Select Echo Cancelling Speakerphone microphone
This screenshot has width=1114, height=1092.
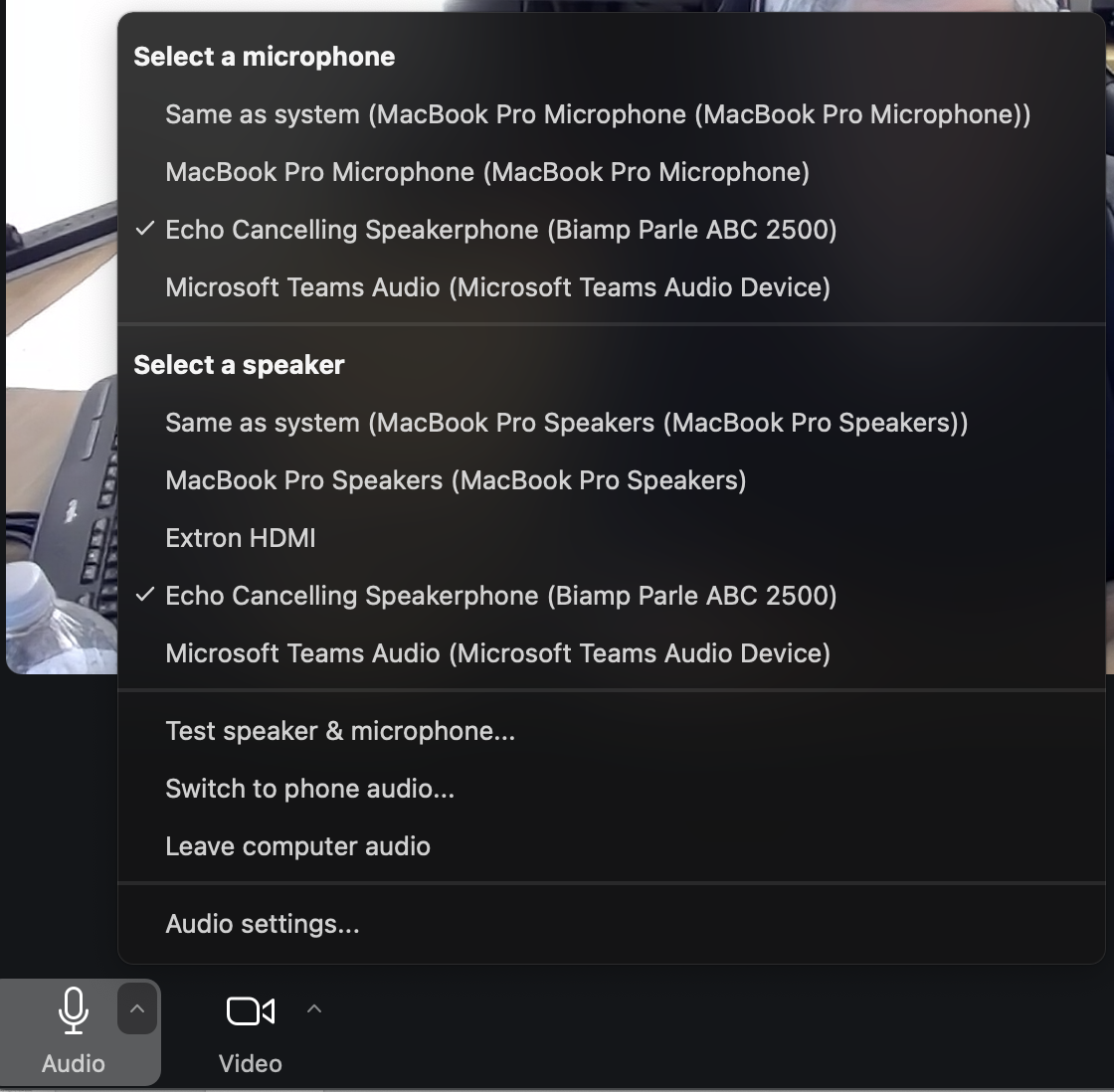click(x=611, y=230)
